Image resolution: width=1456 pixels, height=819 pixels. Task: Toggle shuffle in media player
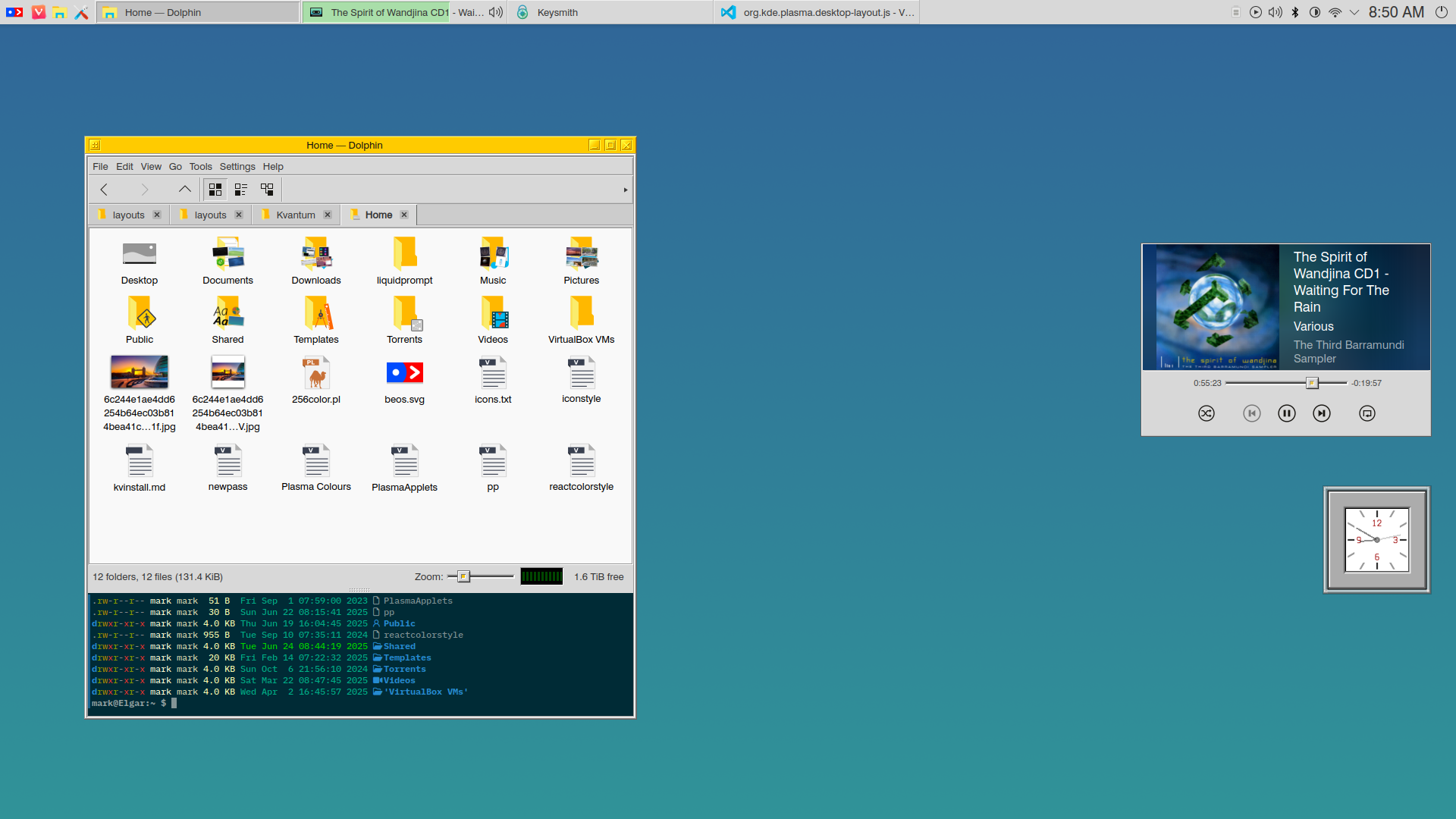tap(1207, 413)
